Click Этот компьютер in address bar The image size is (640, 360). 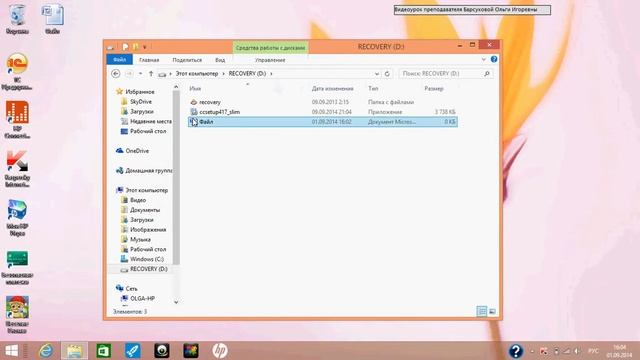[197, 73]
